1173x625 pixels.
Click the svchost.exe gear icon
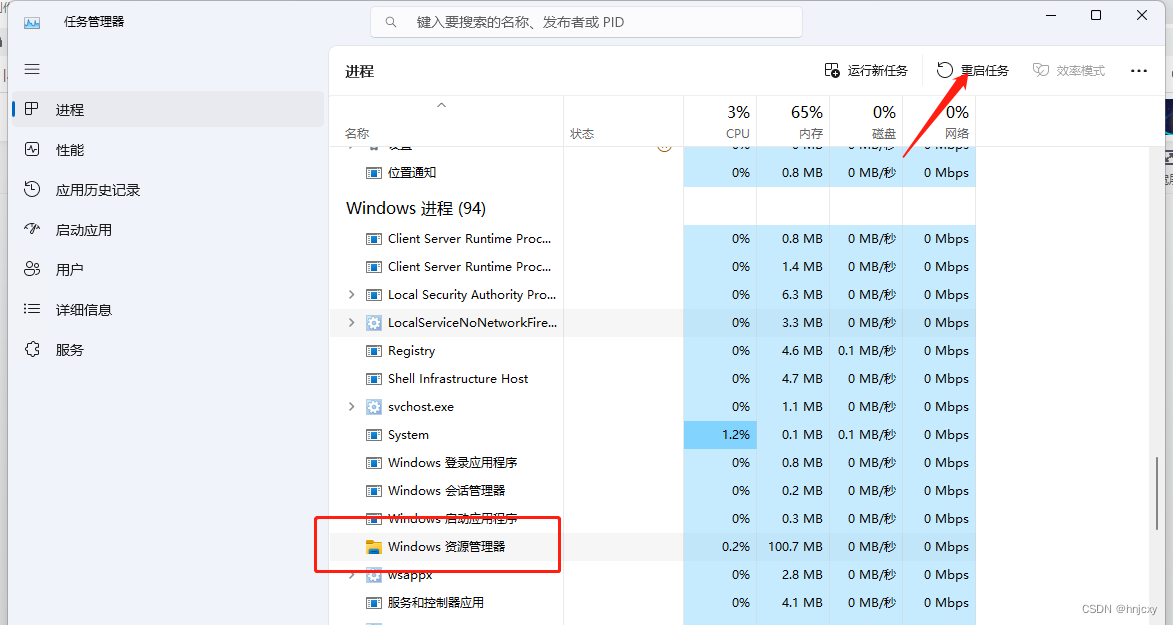pos(373,407)
